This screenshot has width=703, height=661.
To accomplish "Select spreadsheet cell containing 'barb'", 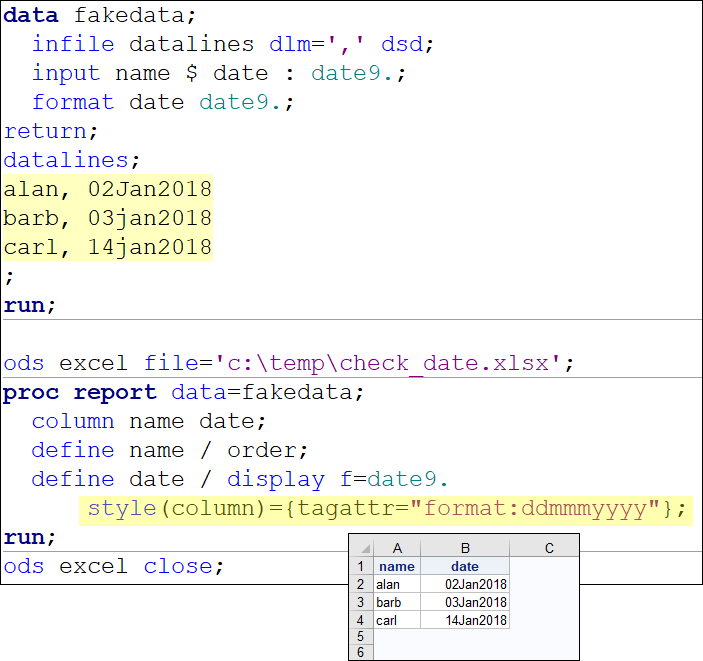I will pos(397,603).
